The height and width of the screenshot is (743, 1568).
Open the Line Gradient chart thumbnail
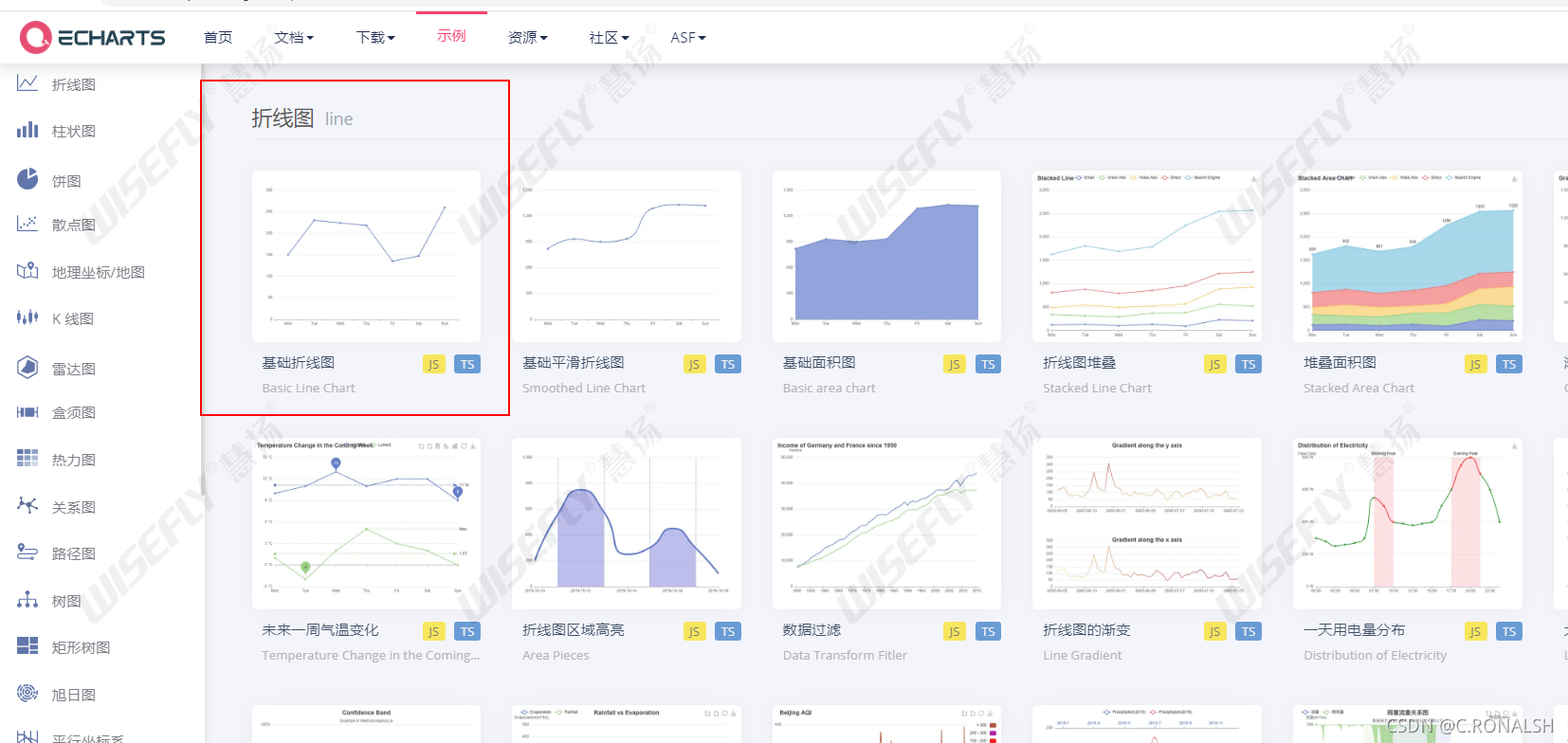click(1147, 523)
